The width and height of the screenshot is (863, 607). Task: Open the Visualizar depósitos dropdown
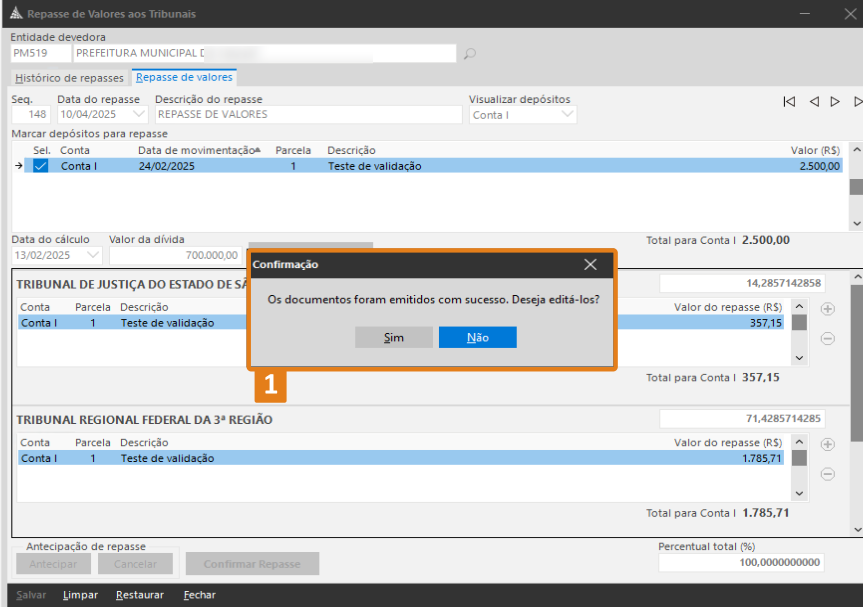pos(567,114)
